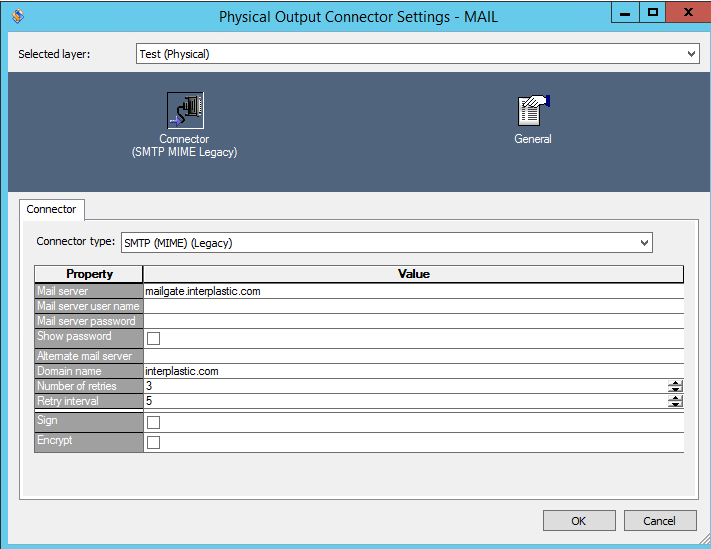Open the Selected layer dropdown
The image size is (711, 549).
pos(418,54)
